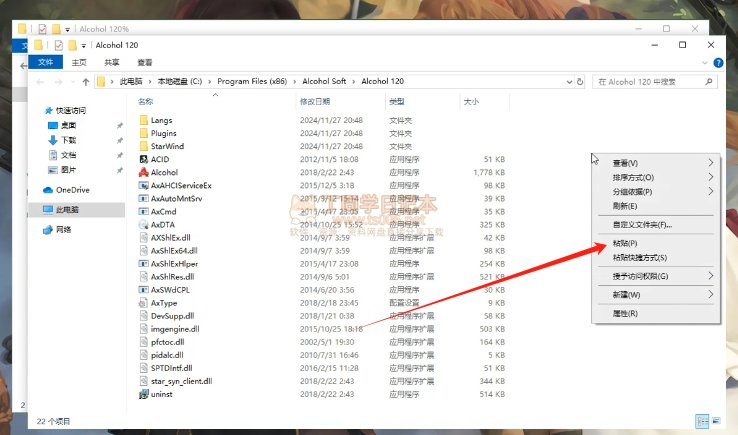The height and width of the screenshot is (435, 738).
Task: Open OneDrive in the navigation pane
Action: click(x=72, y=189)
